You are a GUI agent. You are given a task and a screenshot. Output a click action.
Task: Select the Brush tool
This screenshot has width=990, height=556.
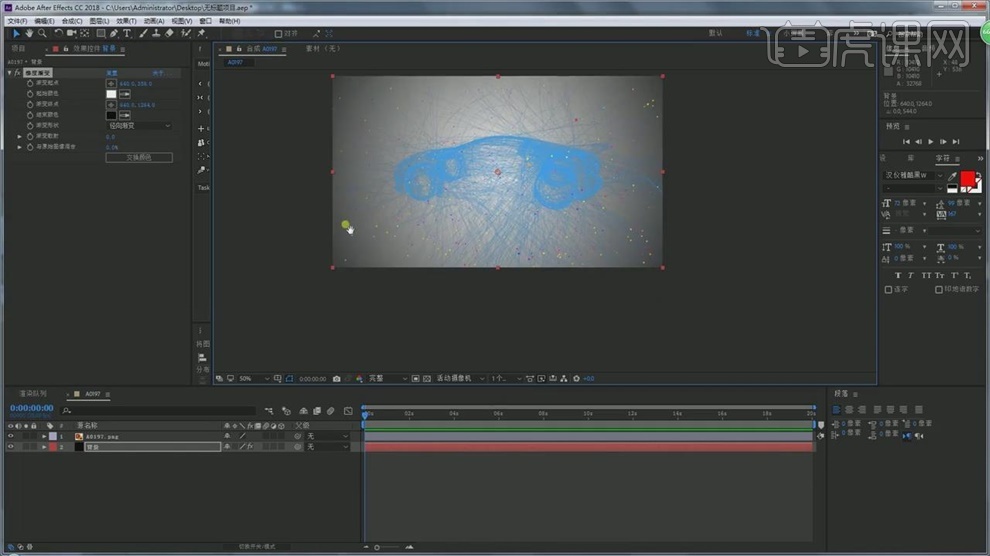[143, 33]
